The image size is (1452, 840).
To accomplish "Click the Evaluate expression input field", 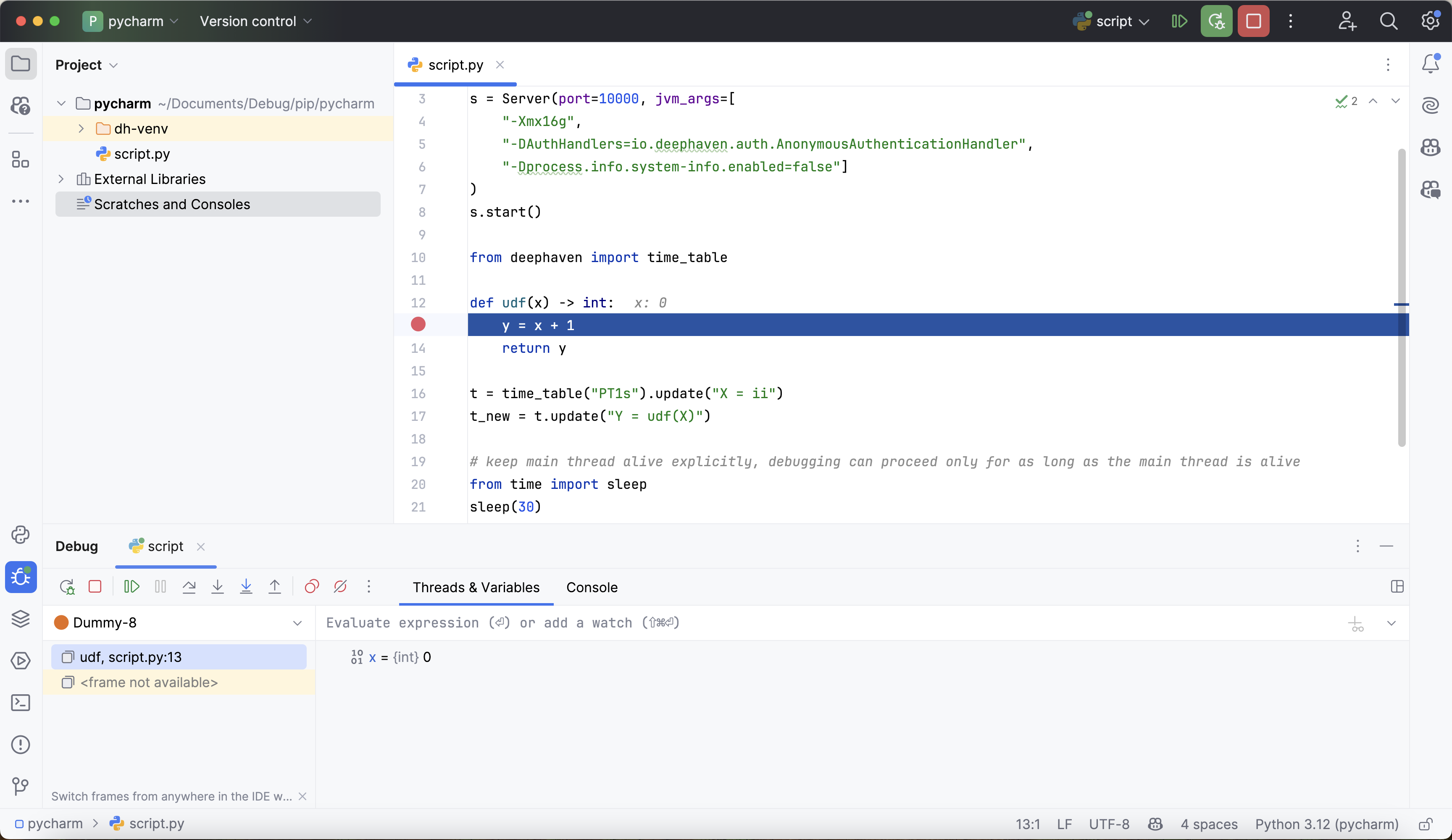I will click(x=807, y=623).
